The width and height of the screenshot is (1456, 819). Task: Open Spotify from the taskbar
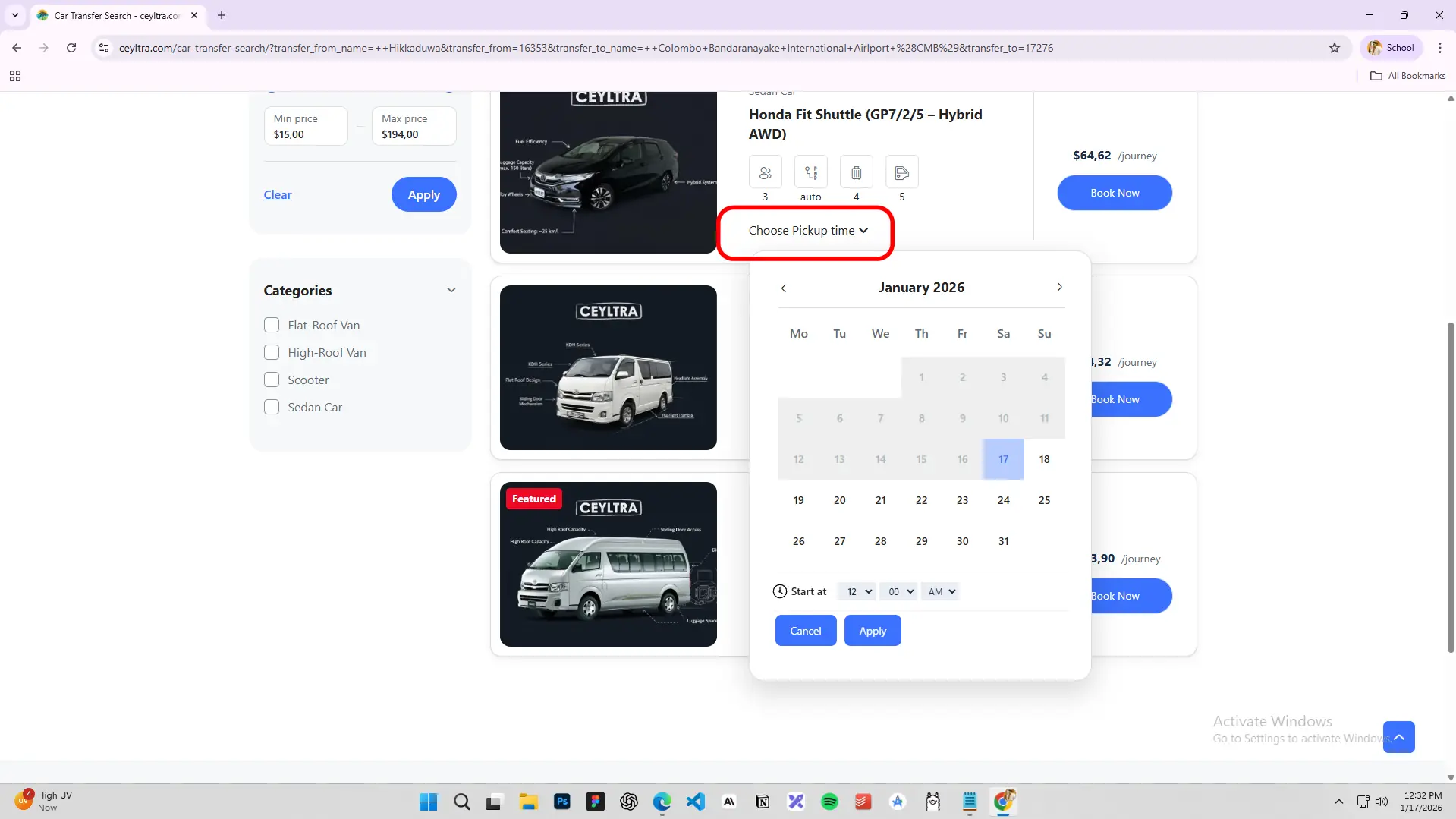tap(829, 802)
